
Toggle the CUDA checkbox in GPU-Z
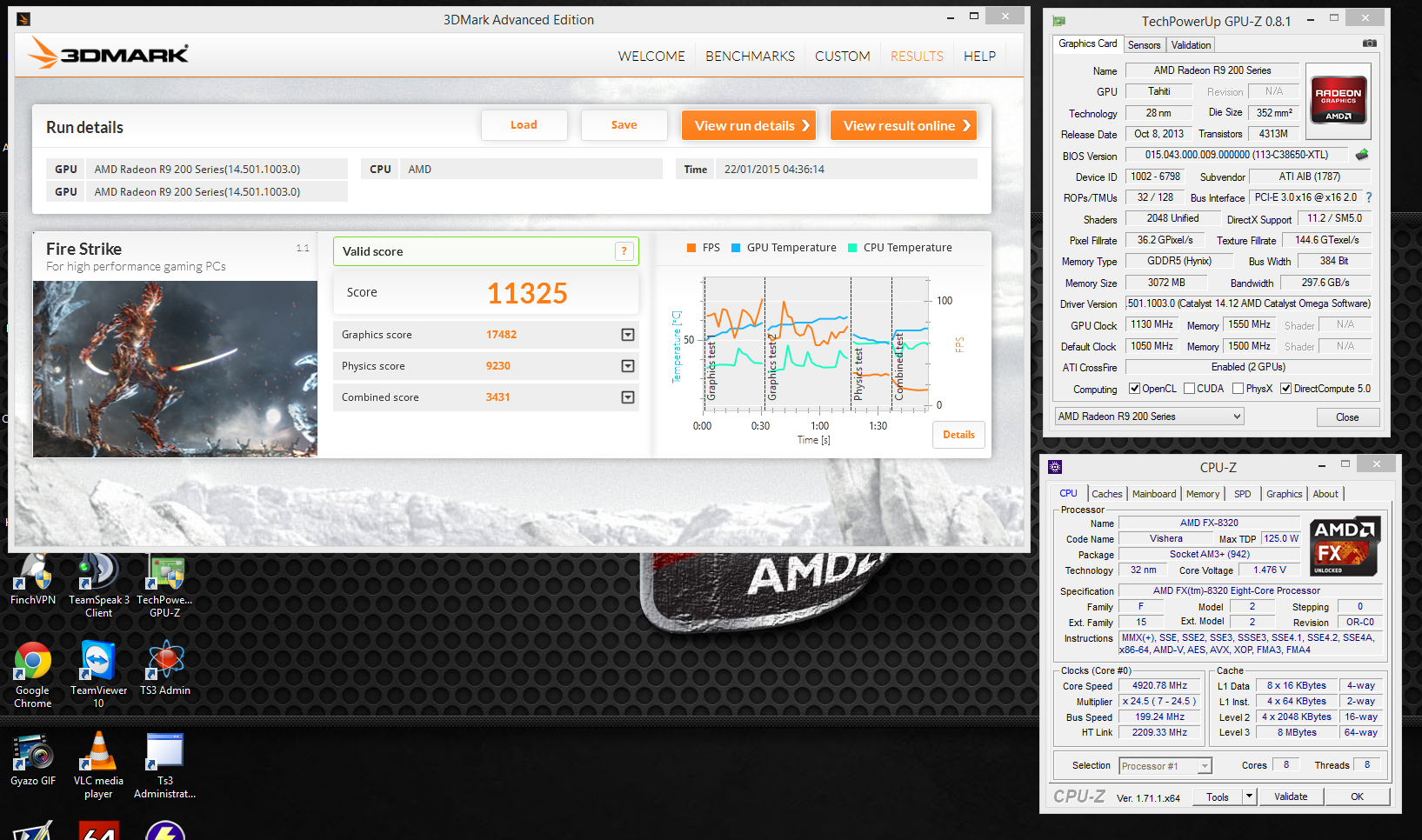pos(1189,389)
